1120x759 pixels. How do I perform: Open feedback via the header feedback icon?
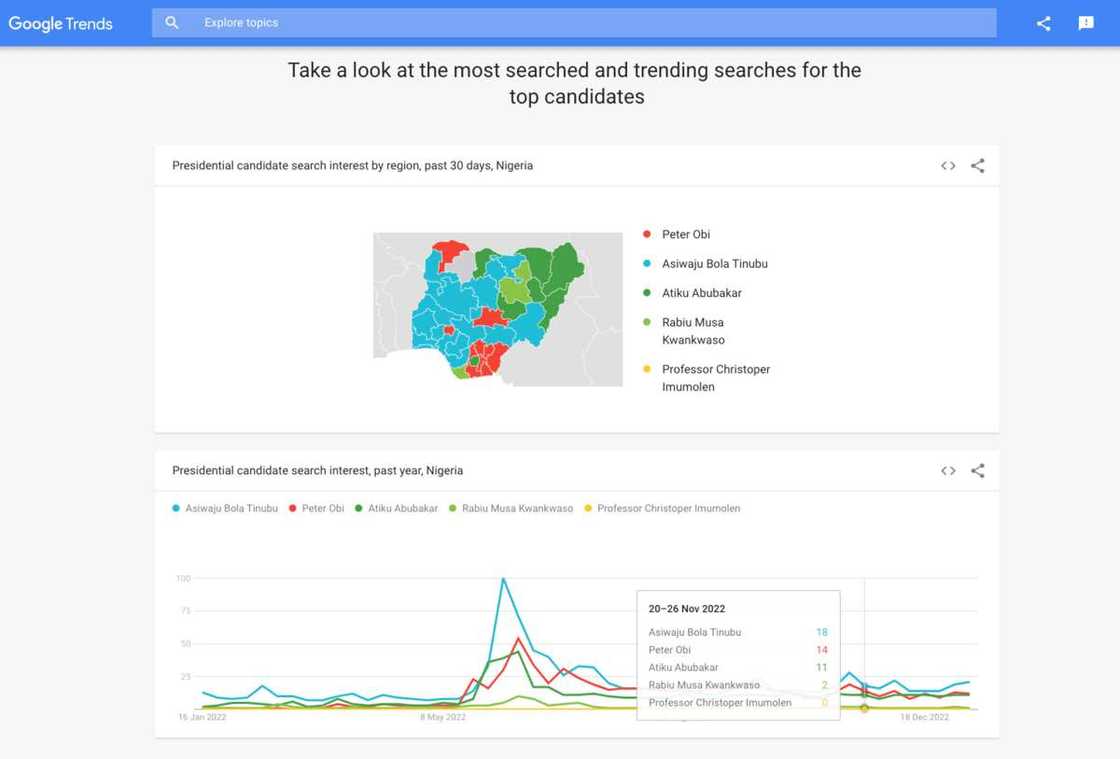pos(1085,22)
